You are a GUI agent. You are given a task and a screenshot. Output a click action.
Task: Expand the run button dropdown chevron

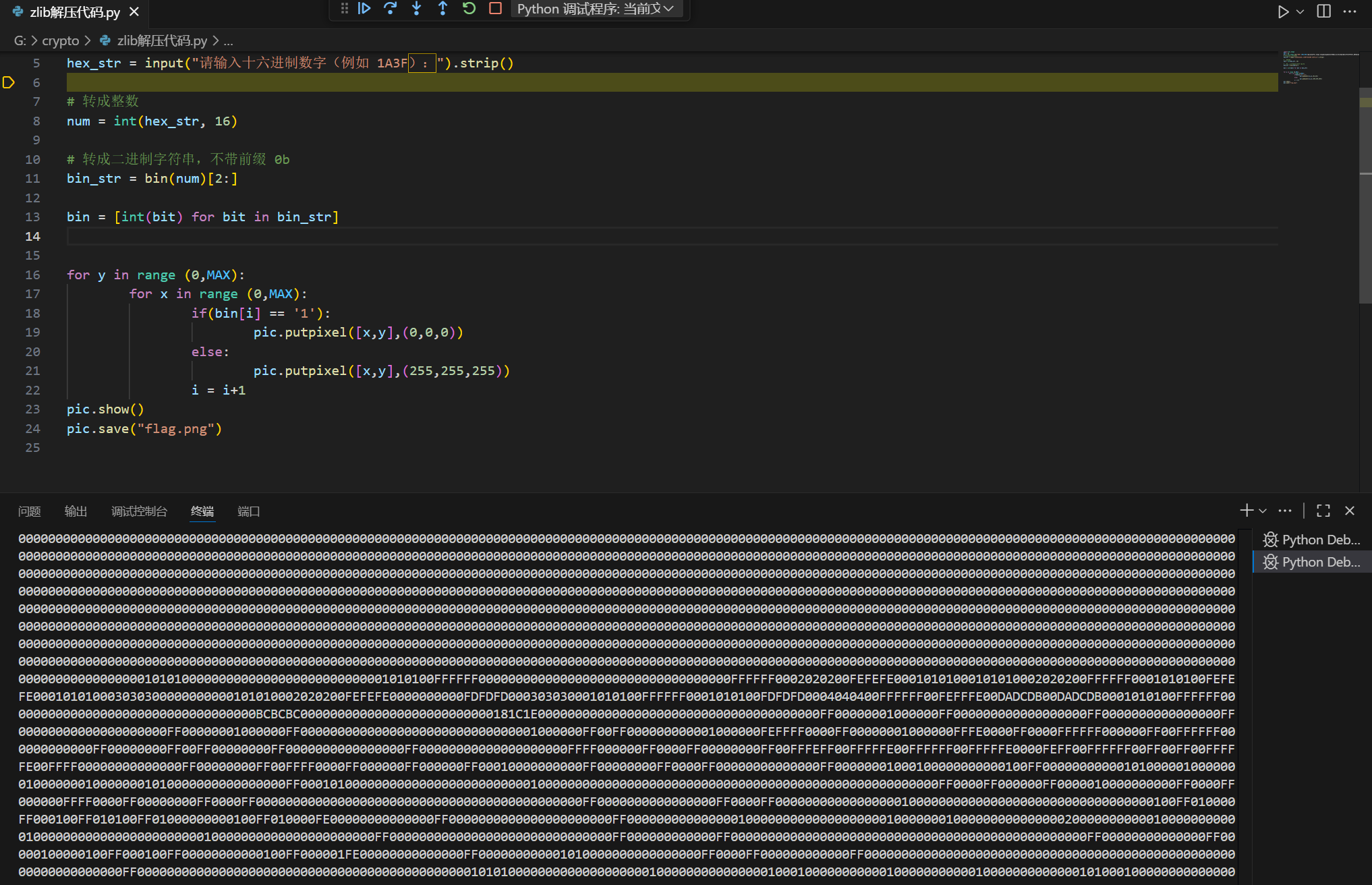coord(1300,11)
